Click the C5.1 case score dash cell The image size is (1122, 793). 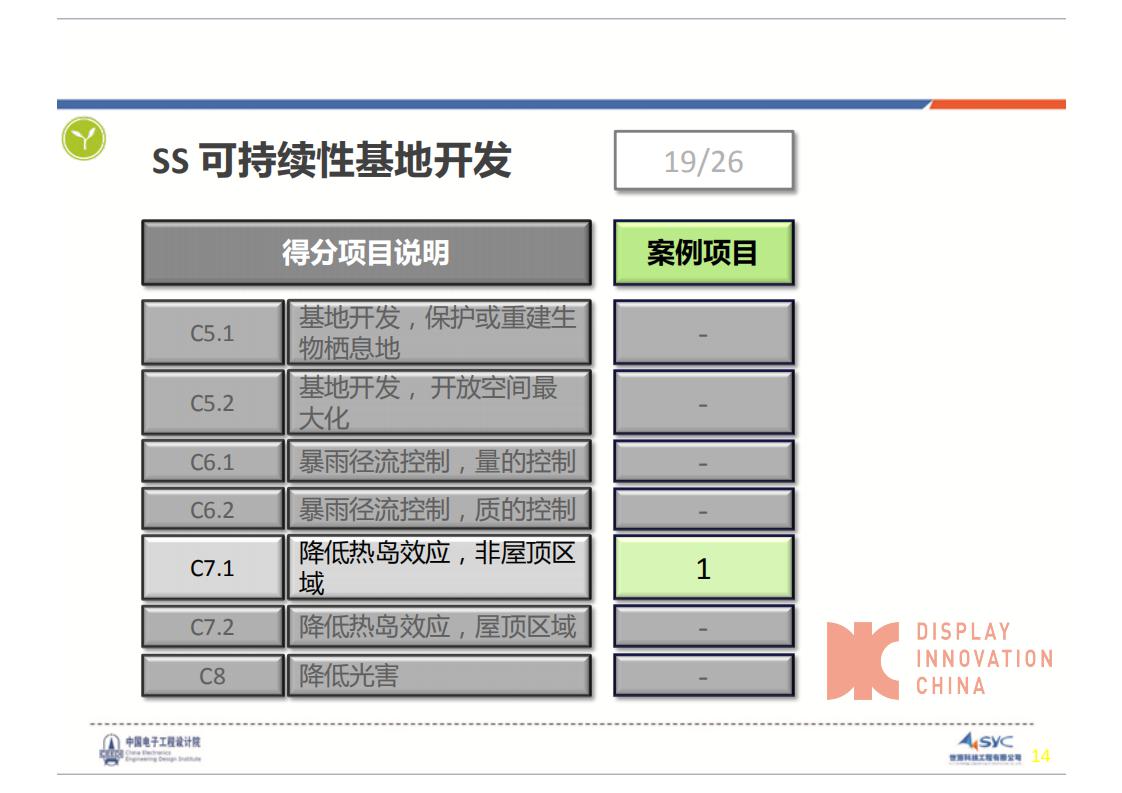pyautogui.click(x=704, y=333)
